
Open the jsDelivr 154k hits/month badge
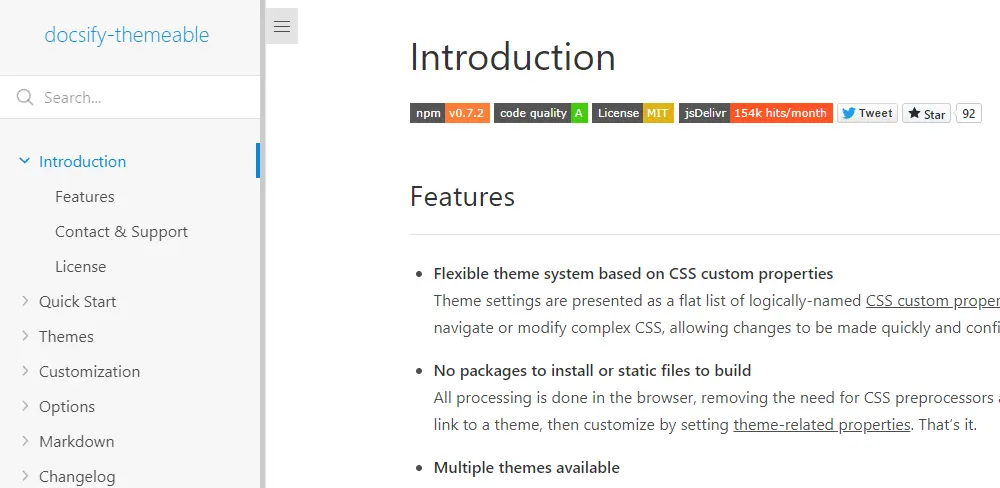756,113
